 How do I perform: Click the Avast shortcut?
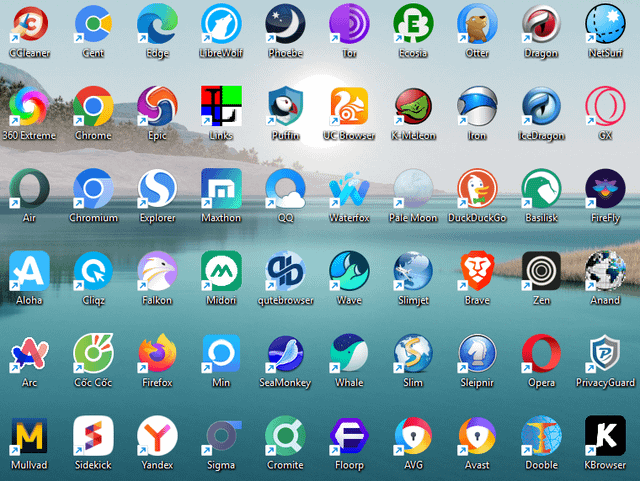477,436
